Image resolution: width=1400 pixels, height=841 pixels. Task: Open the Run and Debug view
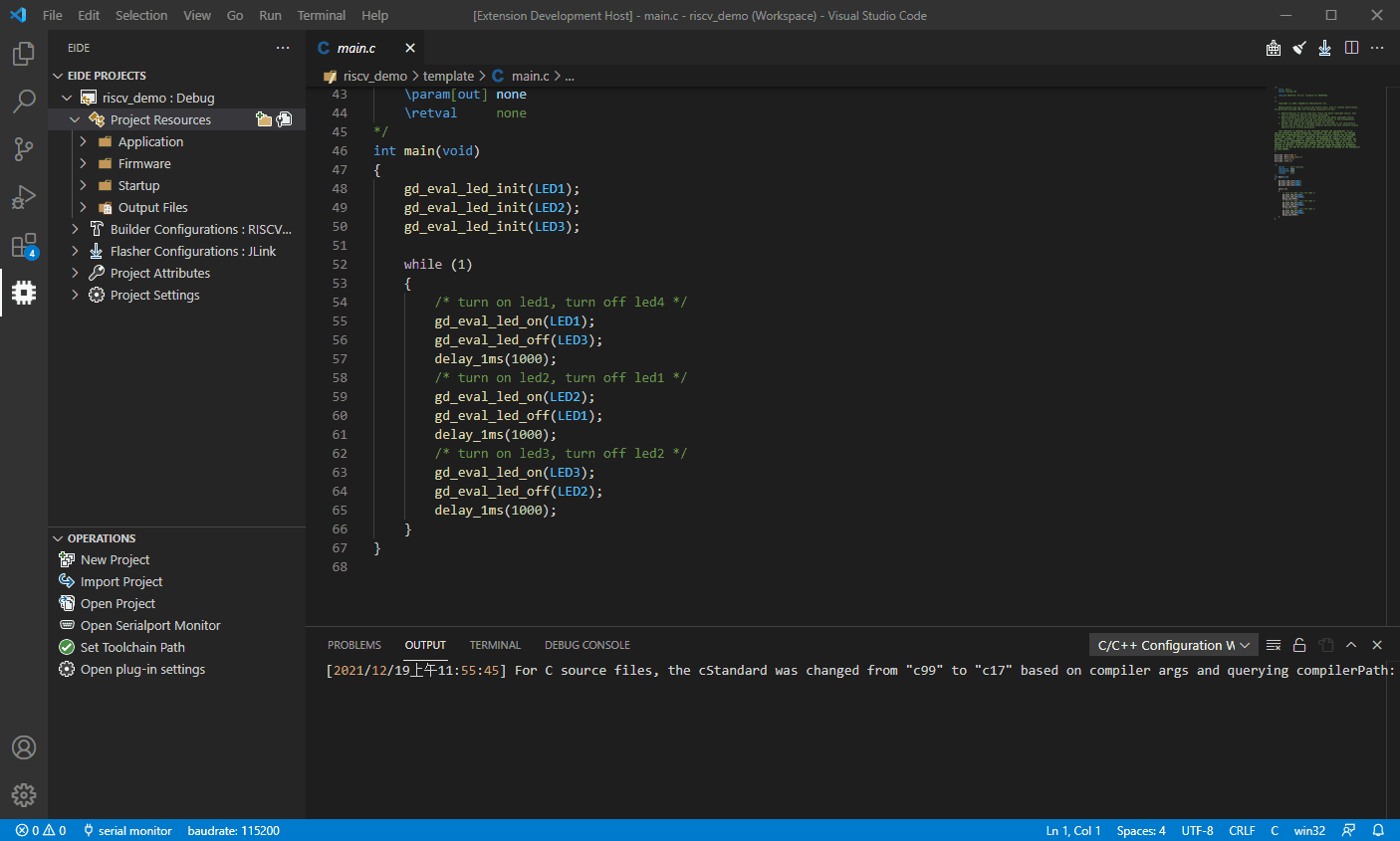pos(24,197)
